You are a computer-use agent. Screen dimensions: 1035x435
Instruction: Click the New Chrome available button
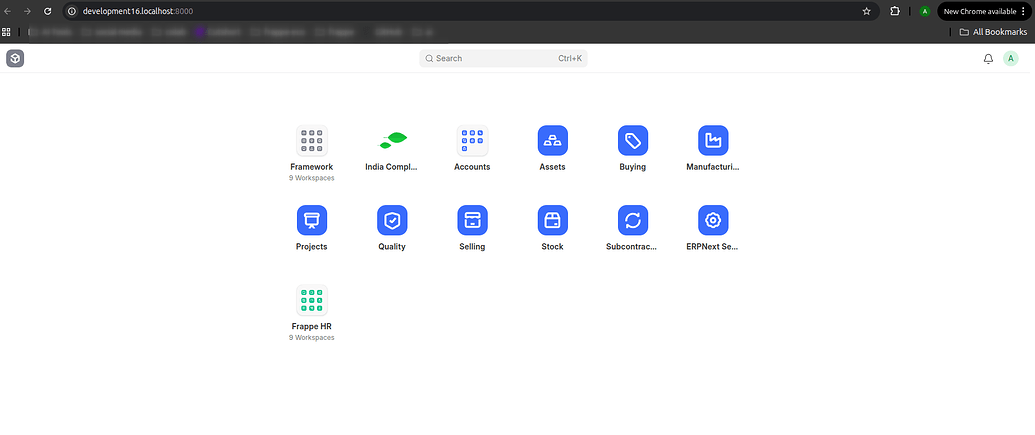tap(984, 11)
